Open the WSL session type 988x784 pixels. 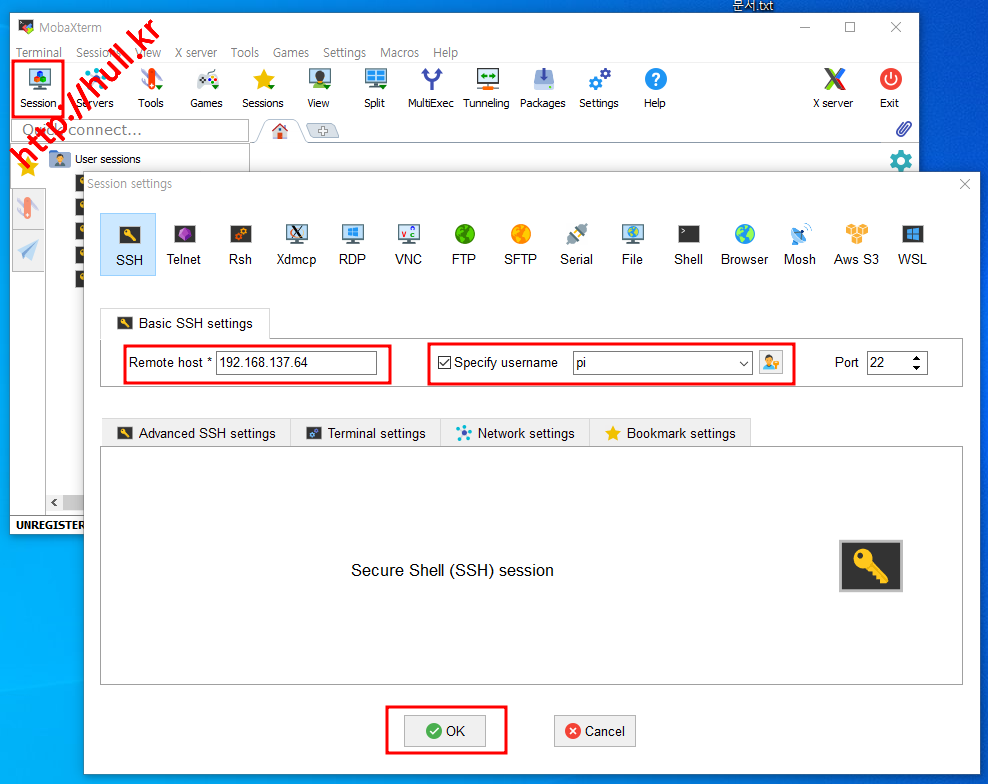912,244
